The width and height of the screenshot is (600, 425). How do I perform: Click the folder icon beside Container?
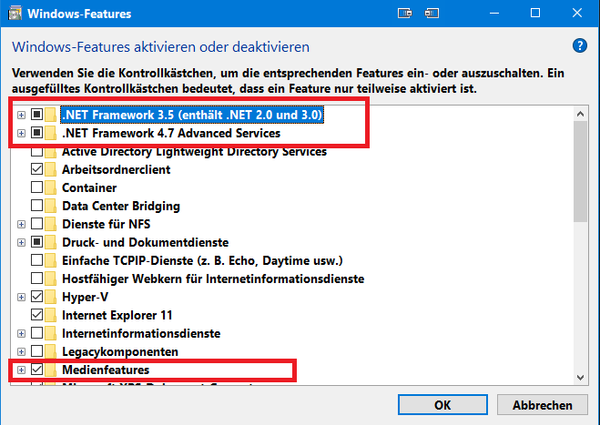pyautogui.click(x=51, y=188)
